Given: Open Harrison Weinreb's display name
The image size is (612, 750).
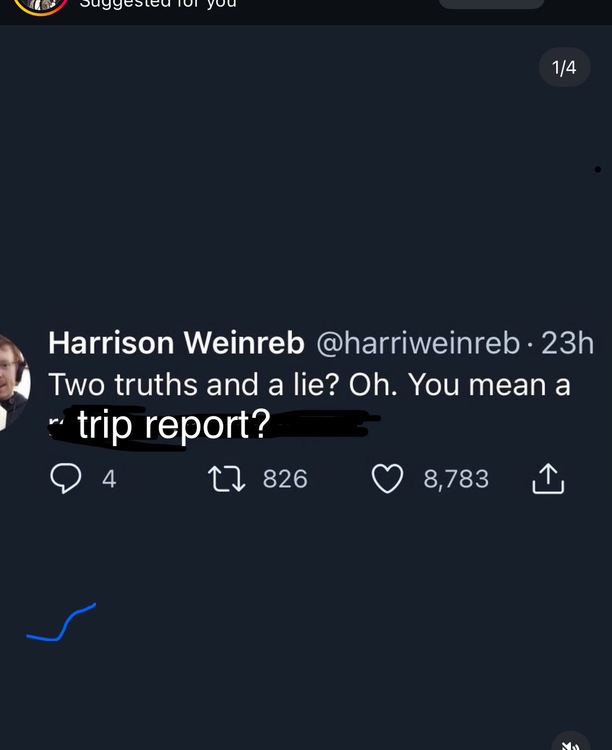Looking at the screenshot, I should (x=176, y=344).
